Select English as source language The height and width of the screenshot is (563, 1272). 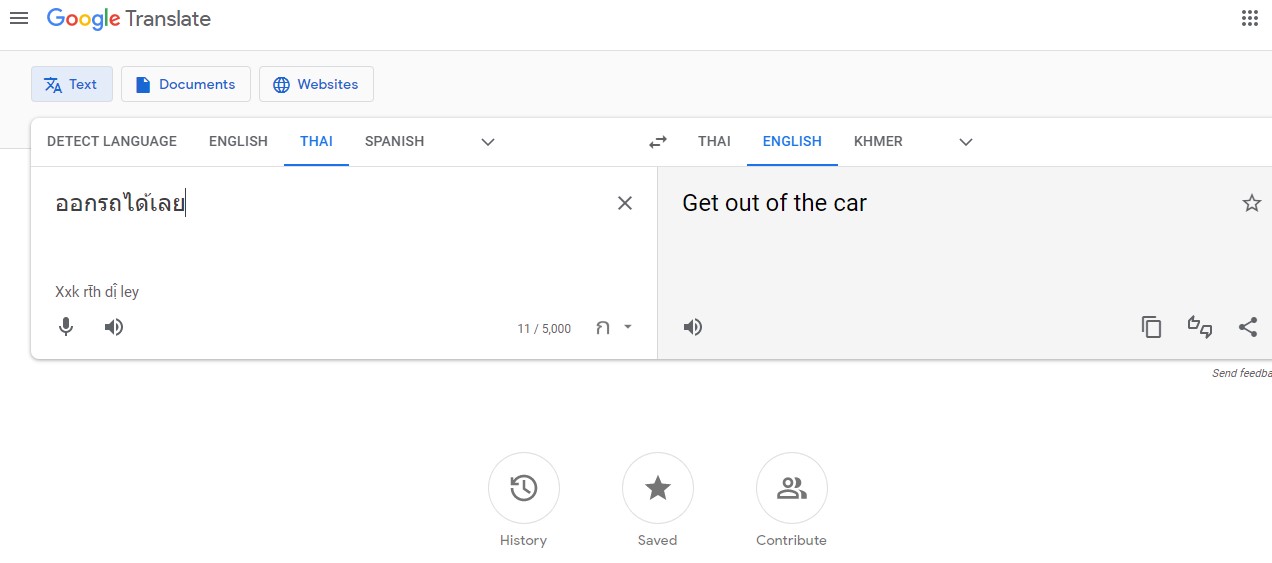point(238,141)
